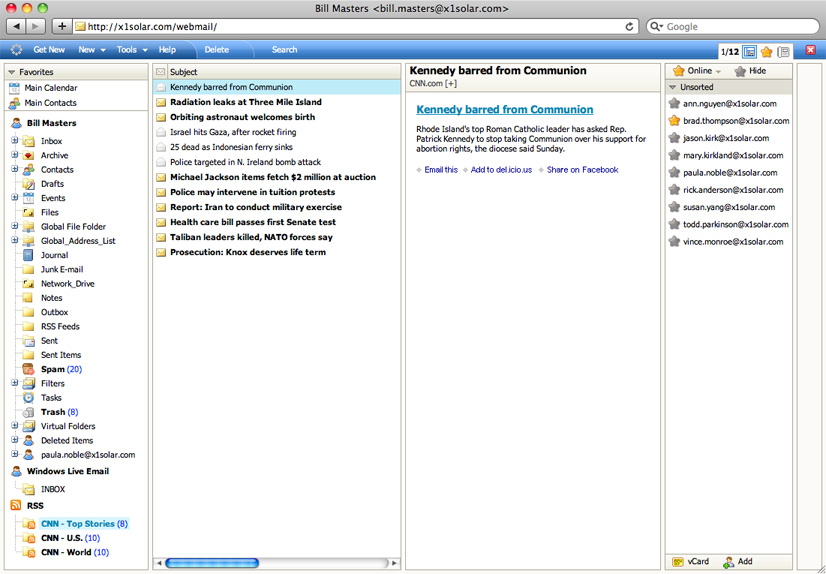826x574 pixels.
Task: Collapse the Unsorted contacts group
Action: 675,88
